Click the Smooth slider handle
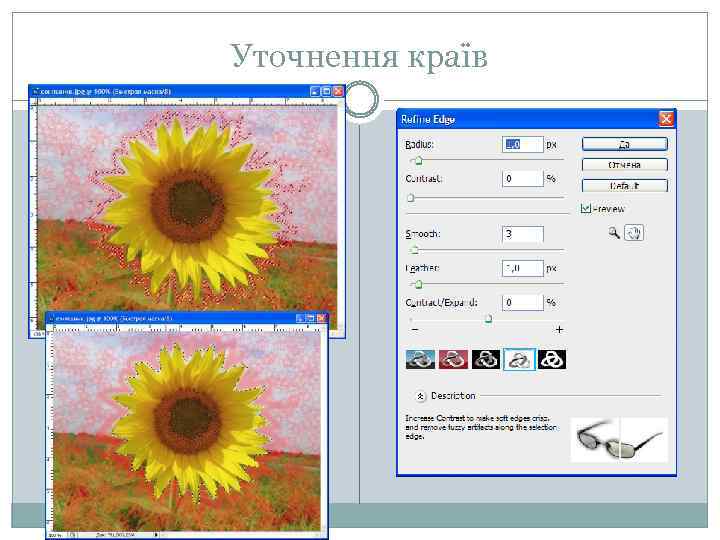This screenshot has width=720, height=540. [x=415, y=250]
